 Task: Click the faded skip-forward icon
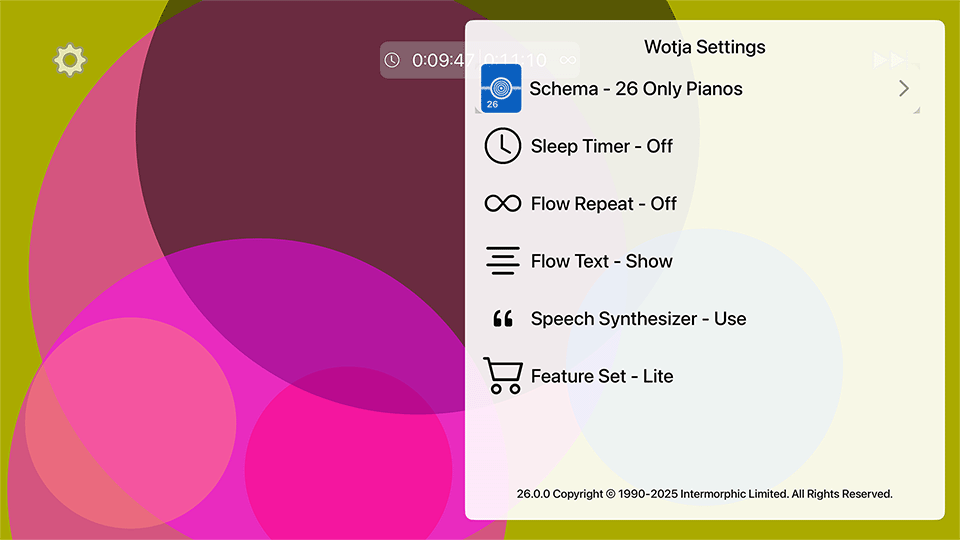tap(889, 60)
